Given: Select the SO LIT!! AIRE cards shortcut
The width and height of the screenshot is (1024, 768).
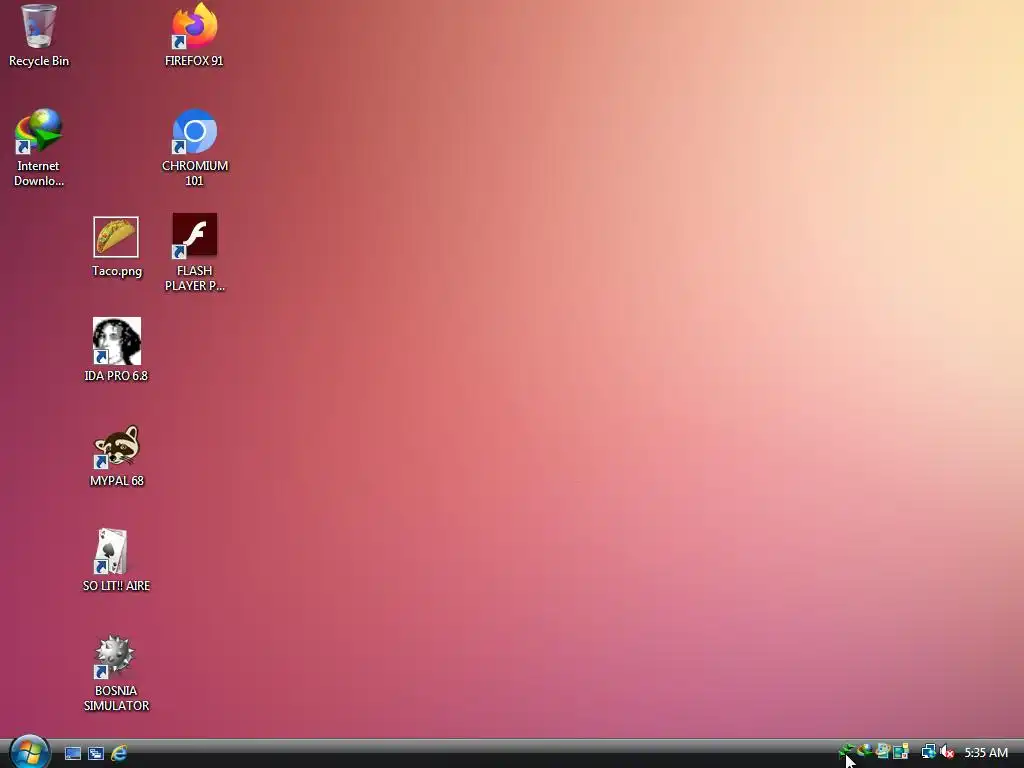Looking at the screenshot, I should pyautogui.click(x=116, y=560).
